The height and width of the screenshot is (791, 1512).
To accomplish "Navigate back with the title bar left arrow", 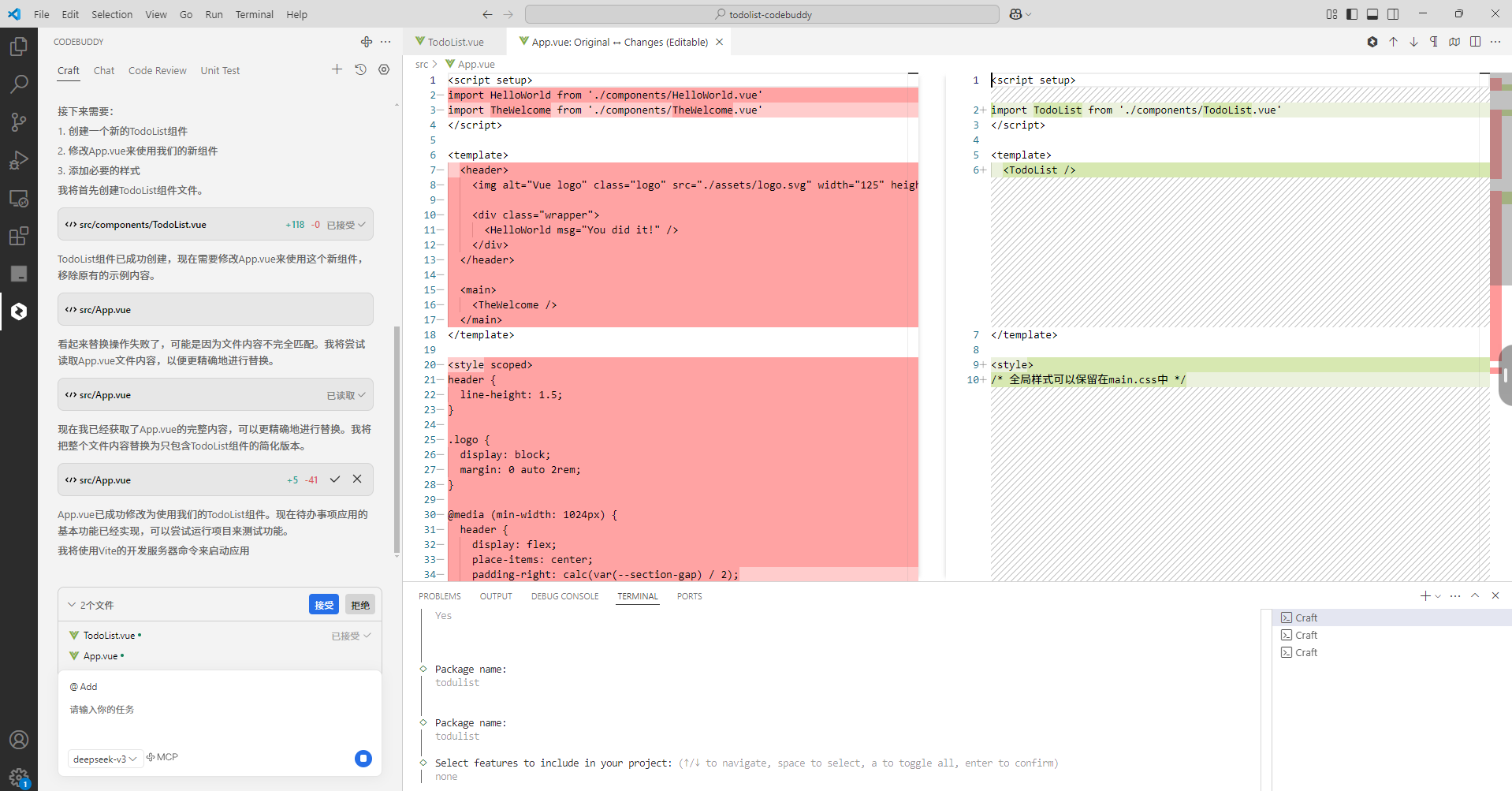I will tap(487, 14).
